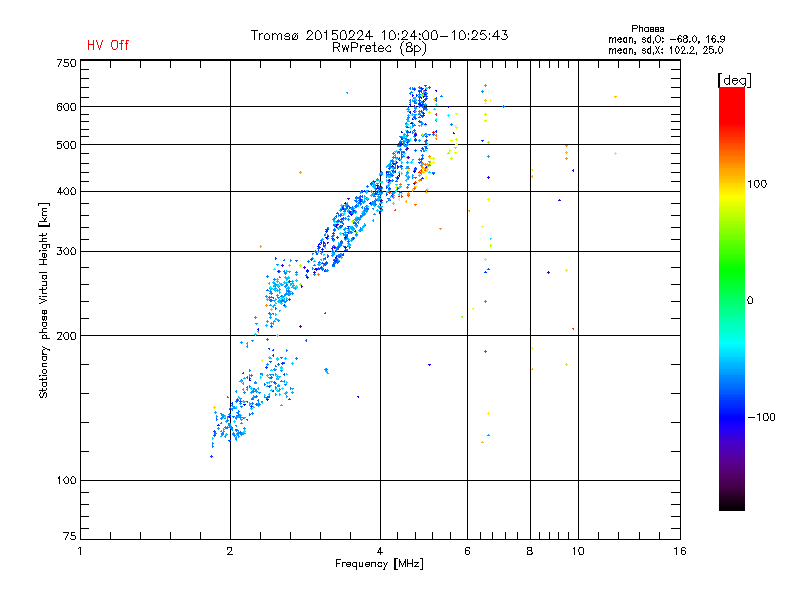Click the '600' y-axis tick label
Screen dimensions: 800x600
[66, 107]
